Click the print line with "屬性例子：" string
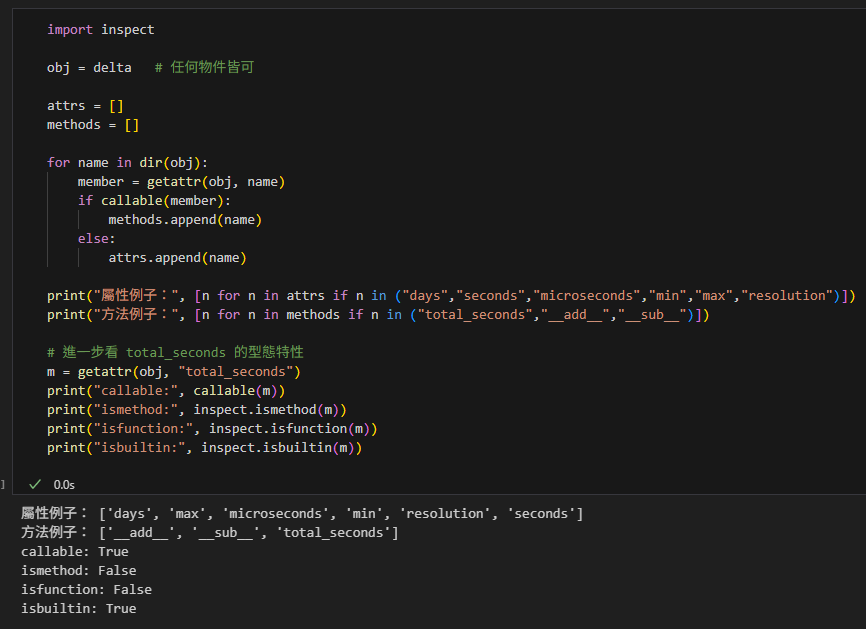 pos(451,295)
